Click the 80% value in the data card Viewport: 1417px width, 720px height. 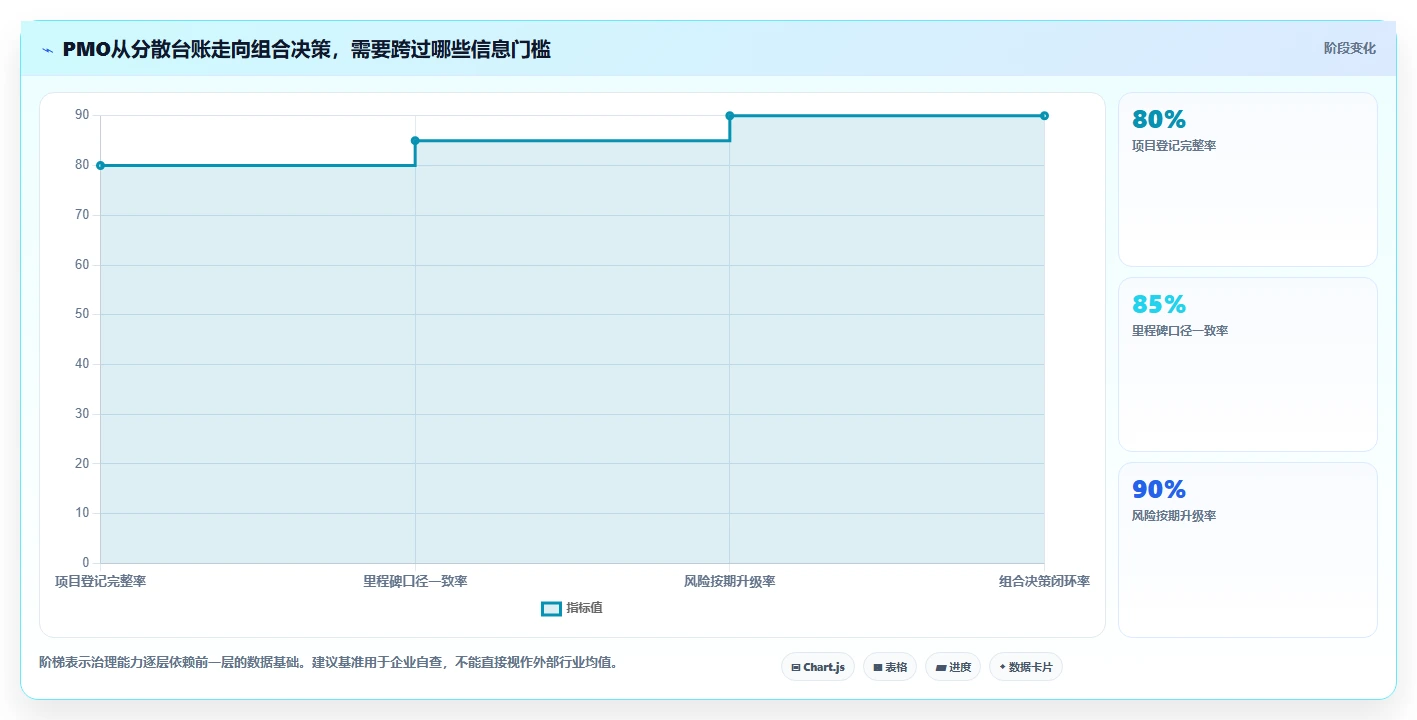[1159, 119]
